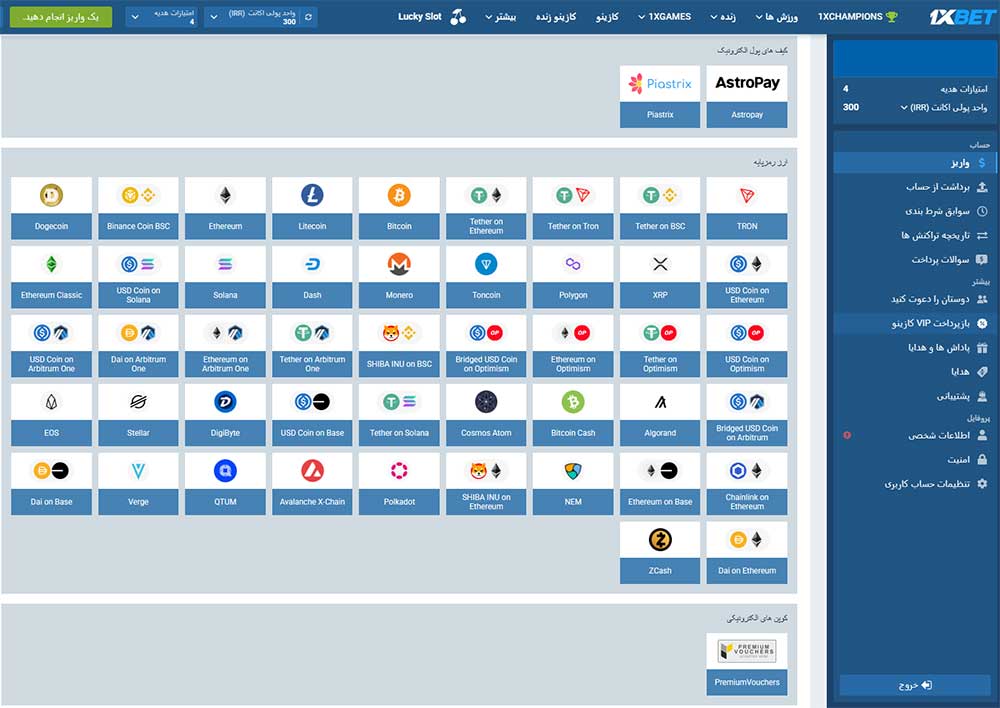Open the 1XCHAMPIONS menu item

point(857,17)
